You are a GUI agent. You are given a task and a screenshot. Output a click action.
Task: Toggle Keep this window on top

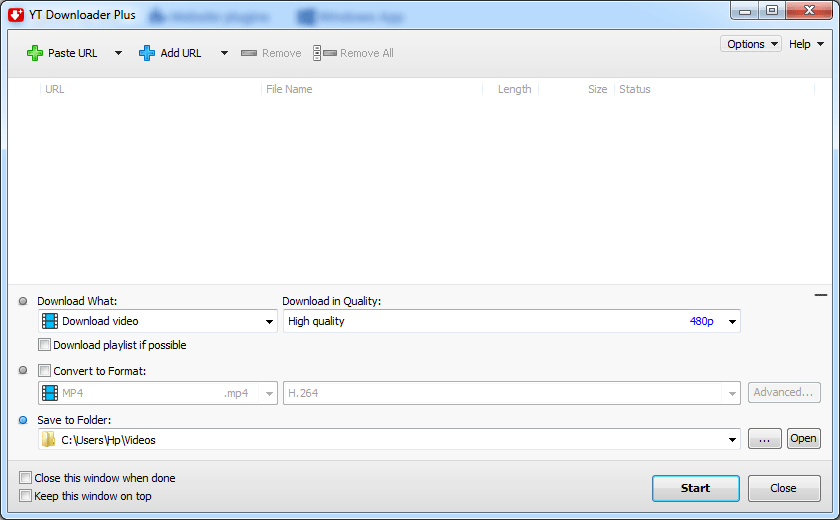coord(25,495)
